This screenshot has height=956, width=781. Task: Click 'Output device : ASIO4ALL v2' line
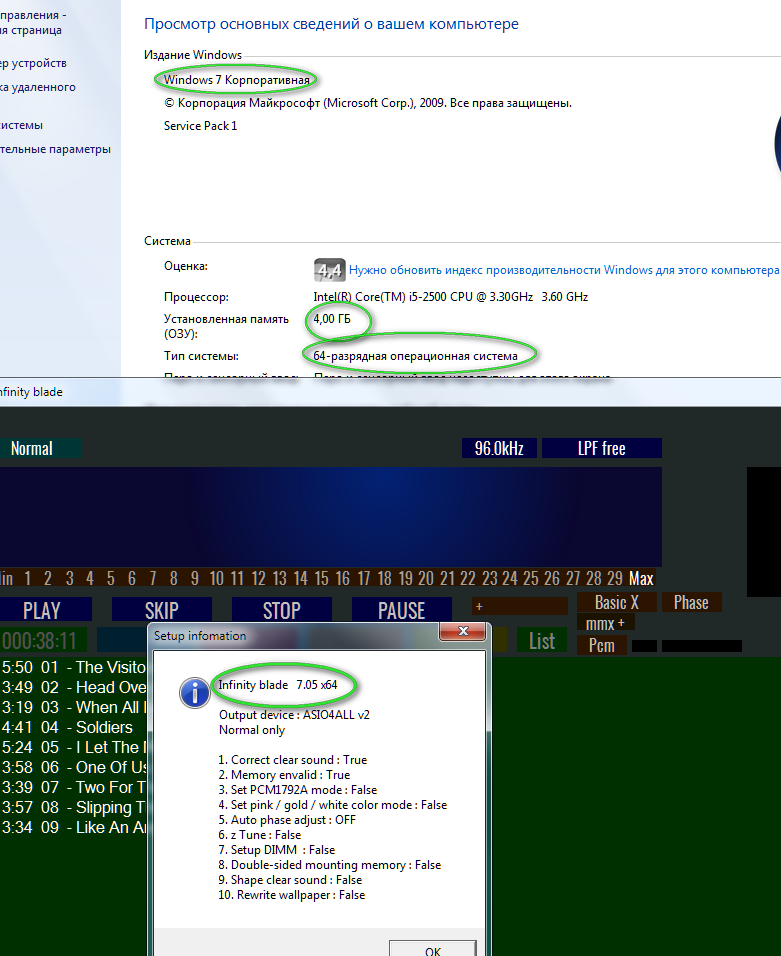click(294, 715)
